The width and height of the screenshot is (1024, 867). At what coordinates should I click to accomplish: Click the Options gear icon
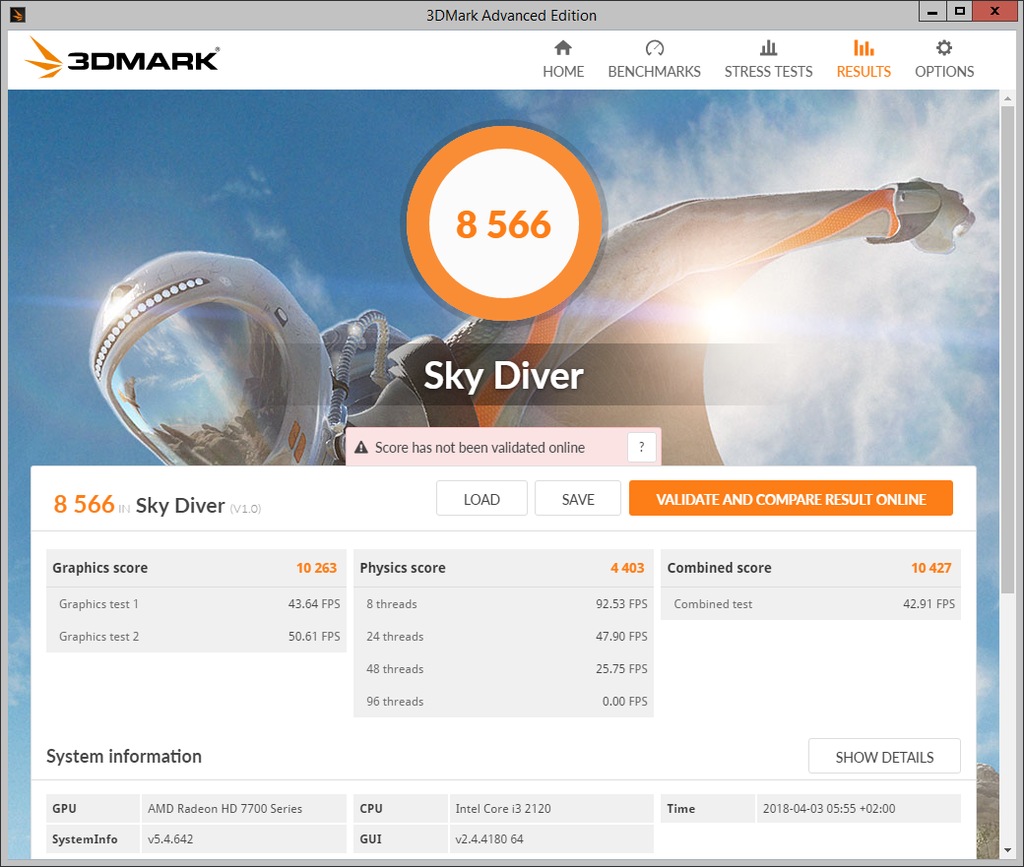(944, 48)
